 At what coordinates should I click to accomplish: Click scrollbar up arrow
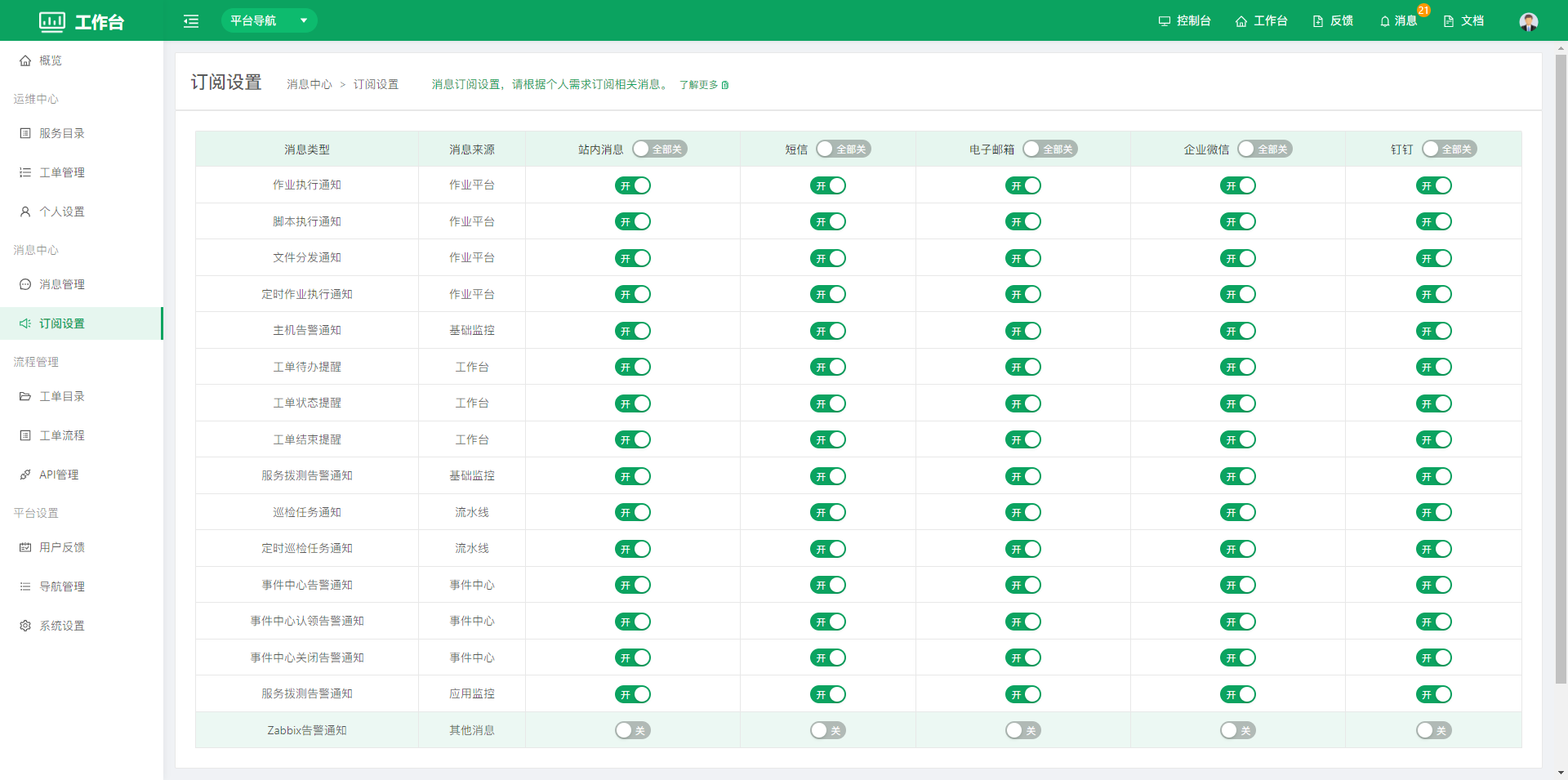coord(1561,48)
